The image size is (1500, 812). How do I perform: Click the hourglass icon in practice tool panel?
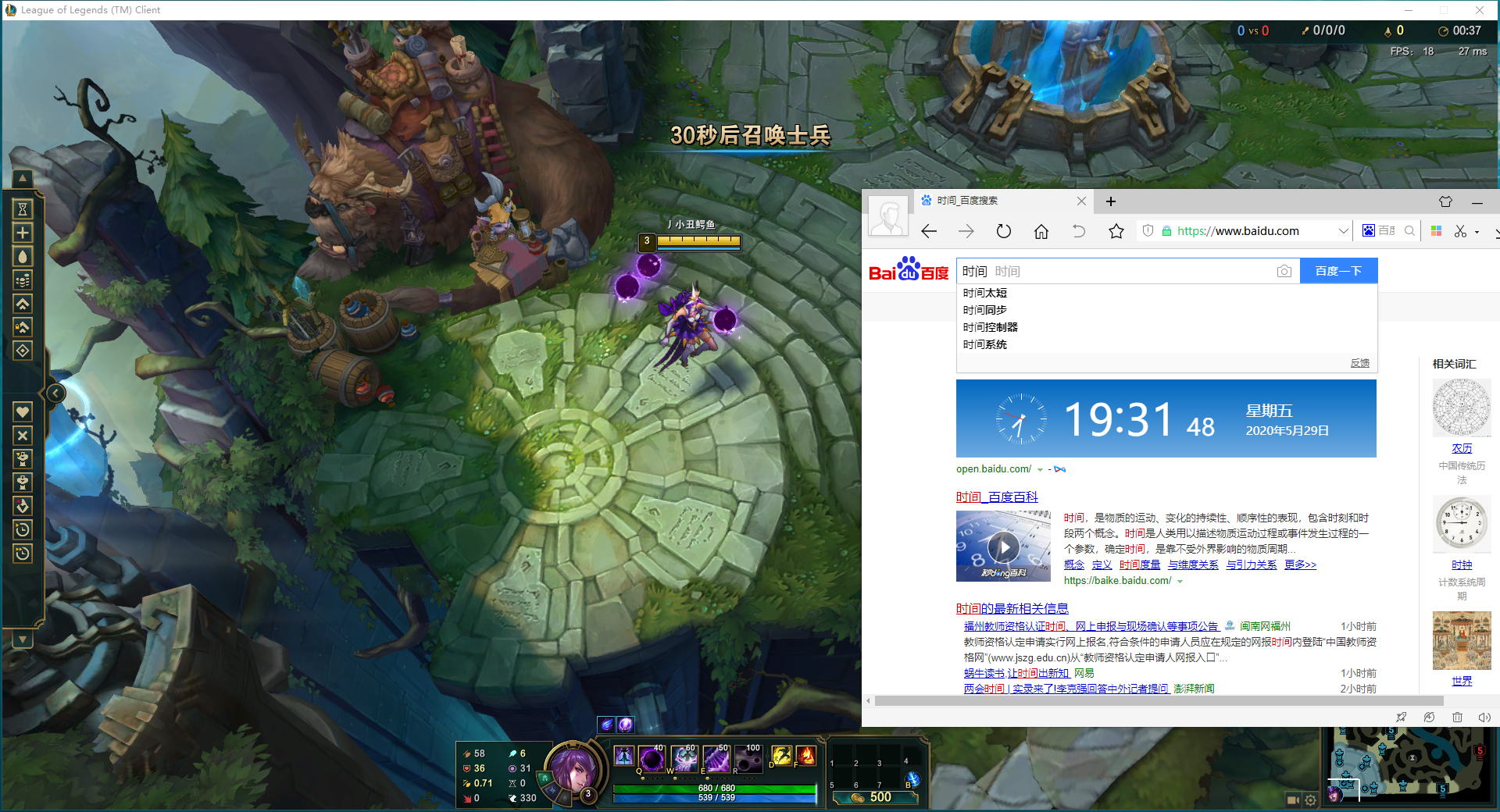(x=23, y=209)
